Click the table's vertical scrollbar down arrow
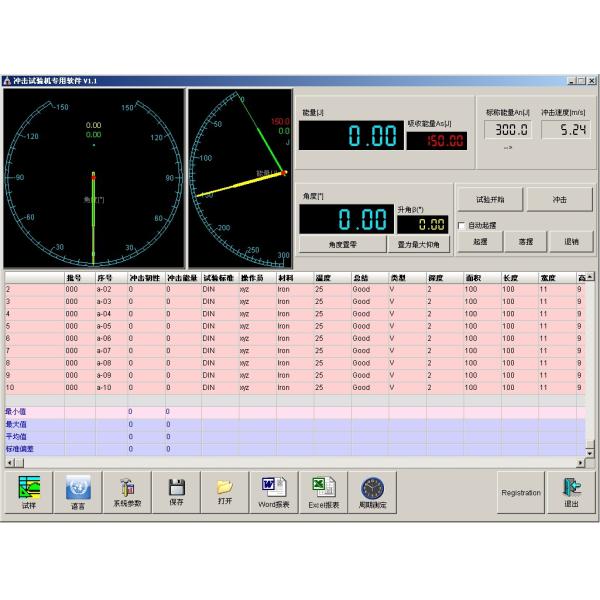Viewport: 600px width, 600px height. [590, 452]
